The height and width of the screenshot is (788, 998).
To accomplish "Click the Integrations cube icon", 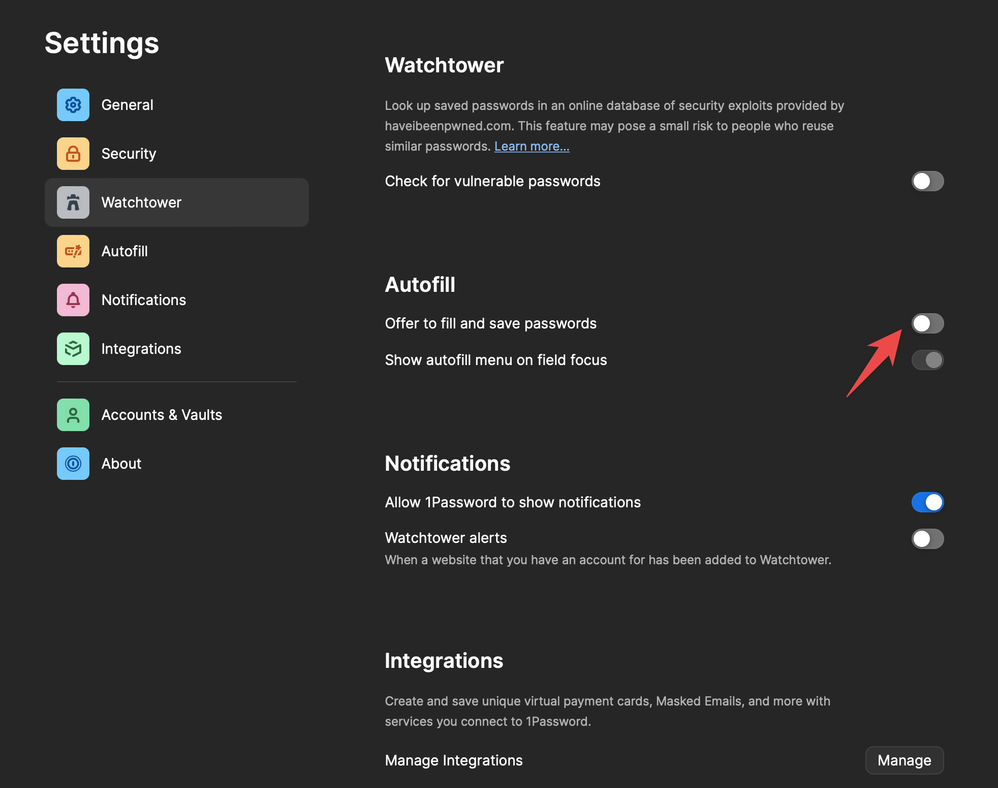I will click(x=73, y=349).
